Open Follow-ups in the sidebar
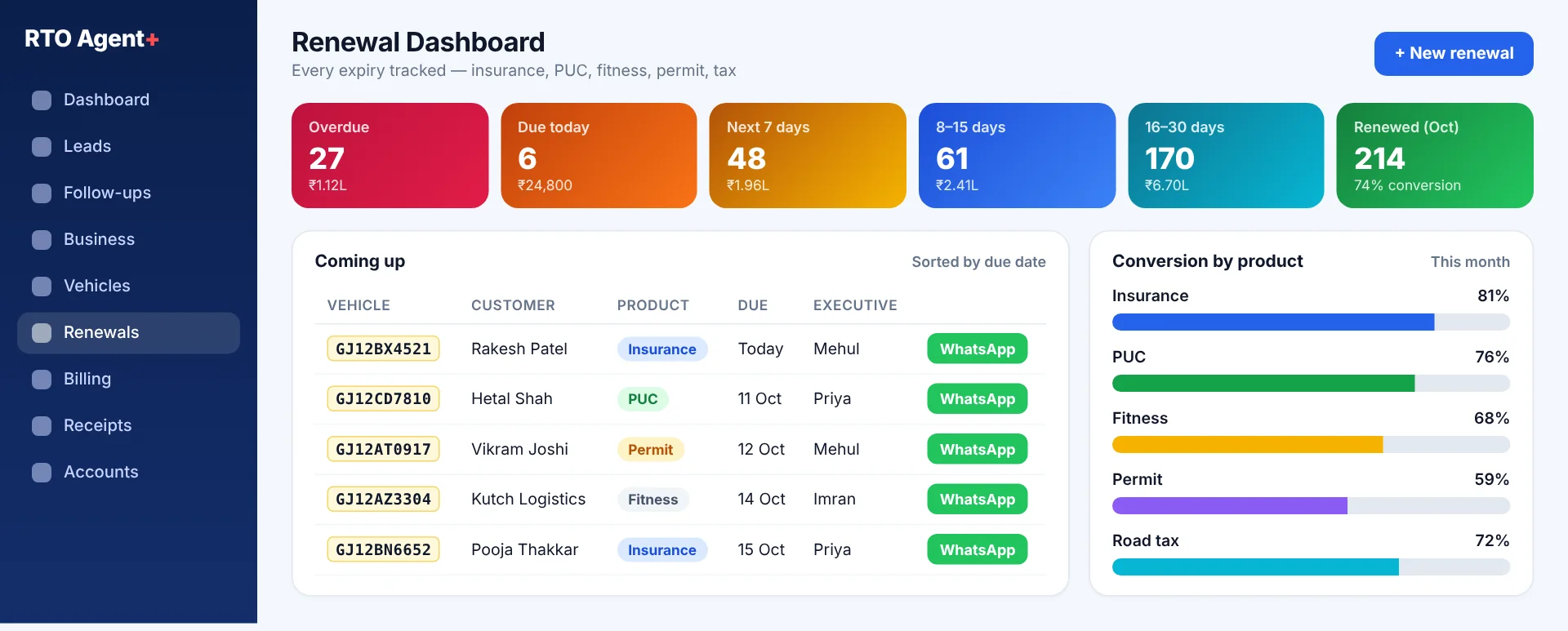 [x=128, y=193]
